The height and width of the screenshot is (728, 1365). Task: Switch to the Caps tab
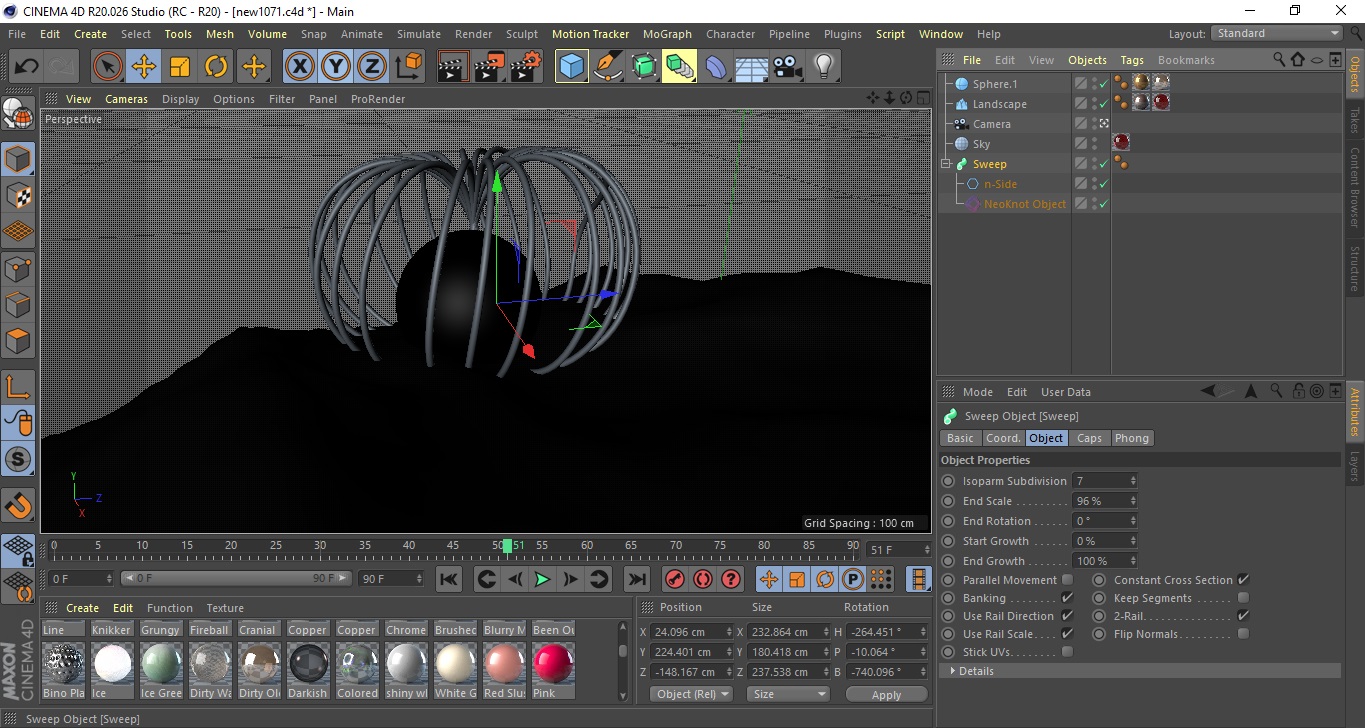[1089, 438]
